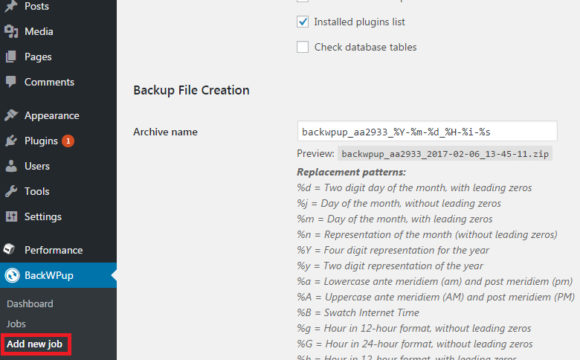Click the %n month representation line
Viewport: 580px width, 360px height.
[x=427, y=234]
